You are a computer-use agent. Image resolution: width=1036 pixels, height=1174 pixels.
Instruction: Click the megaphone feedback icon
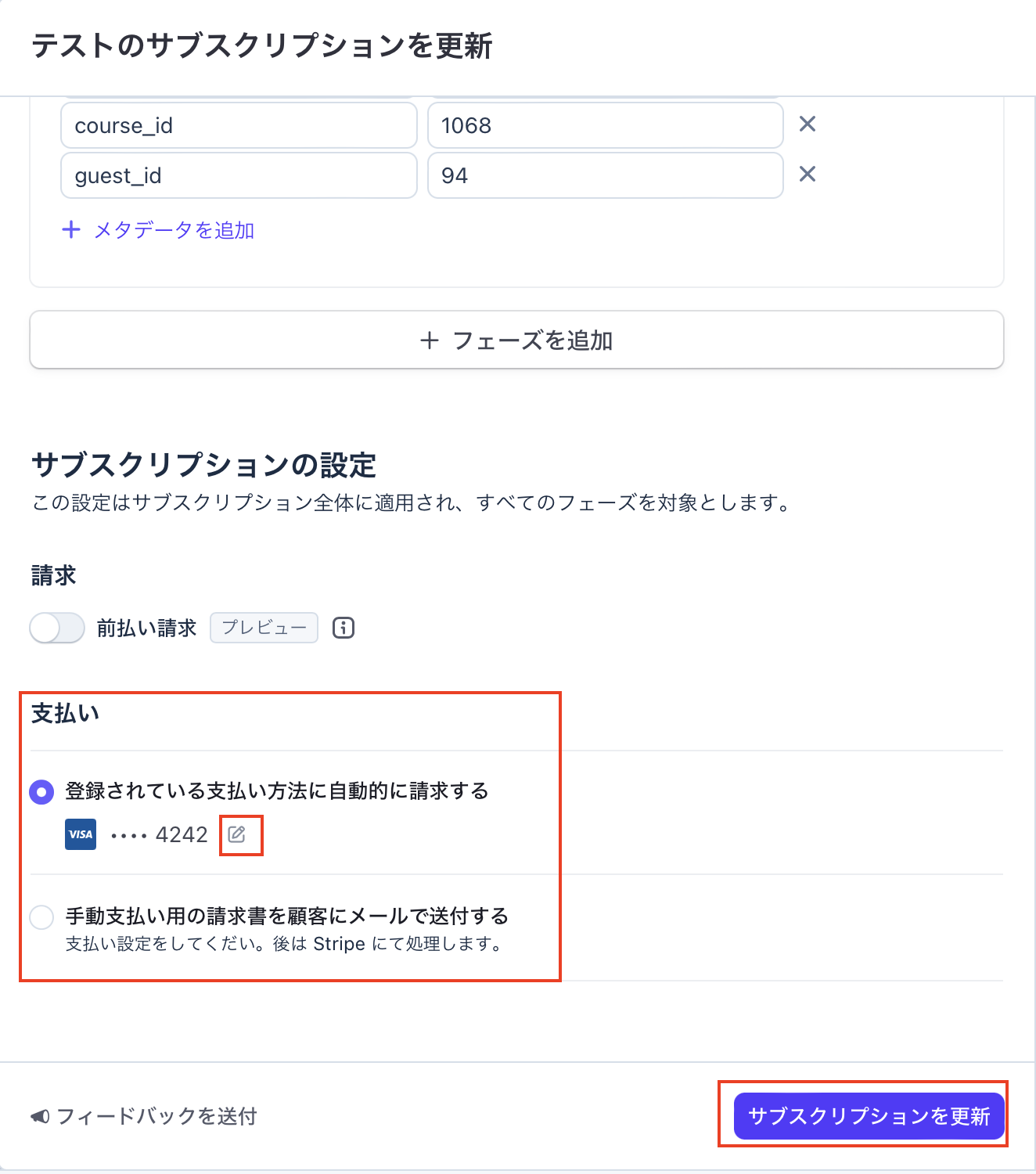click(x=40, y=1116)
